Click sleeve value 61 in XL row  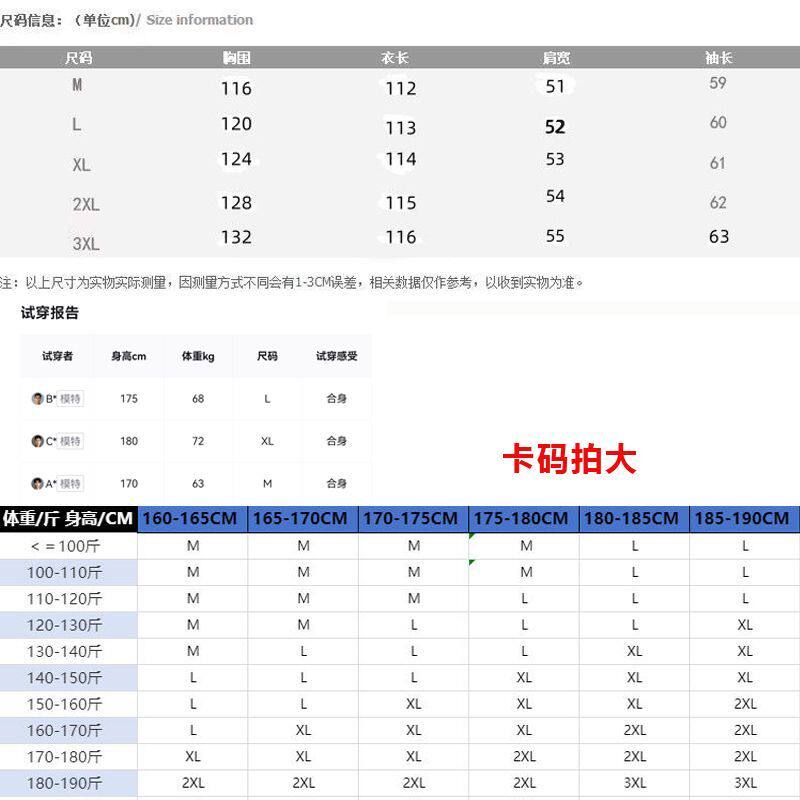(718, 163)
